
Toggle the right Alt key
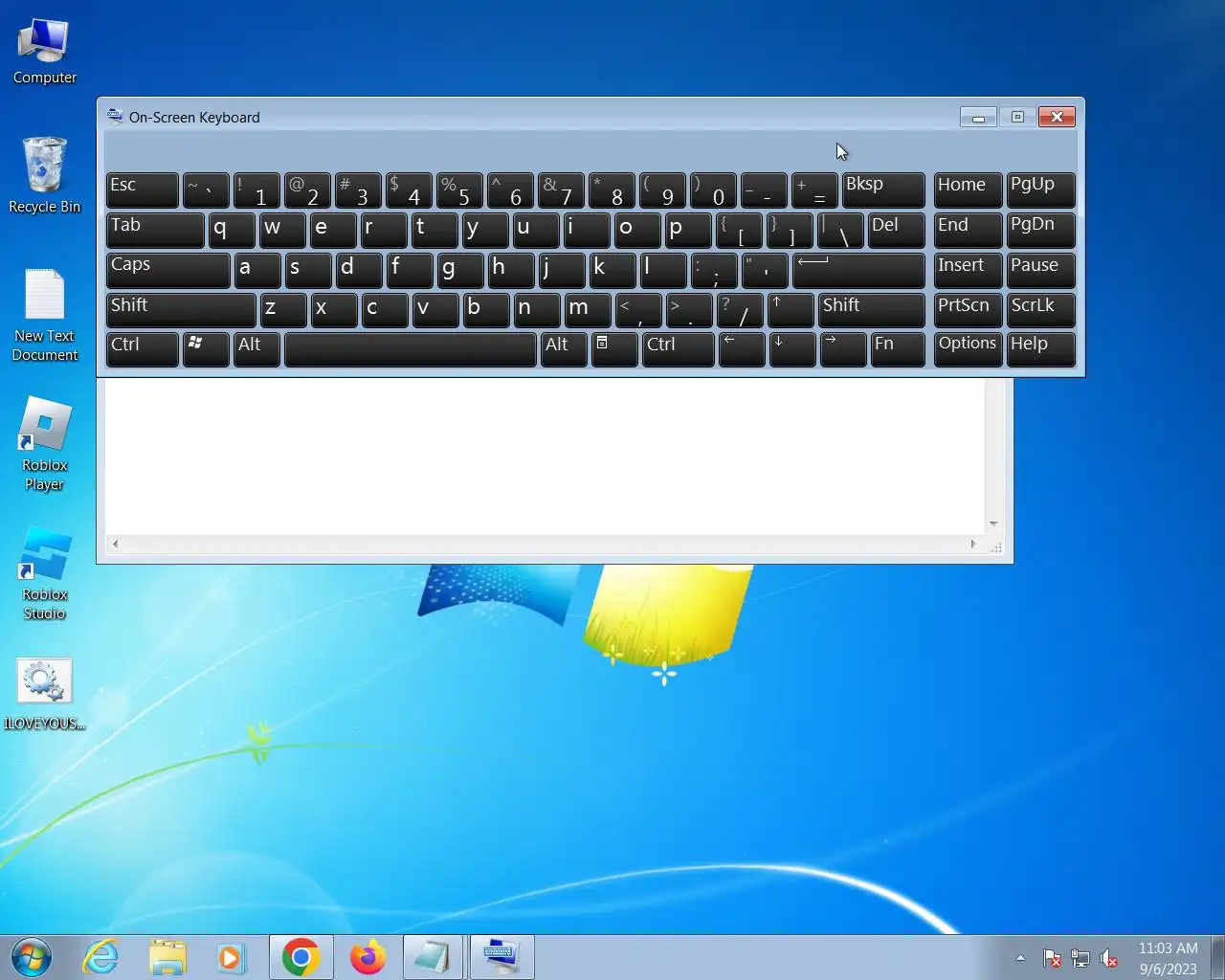[x=564, y=349]
